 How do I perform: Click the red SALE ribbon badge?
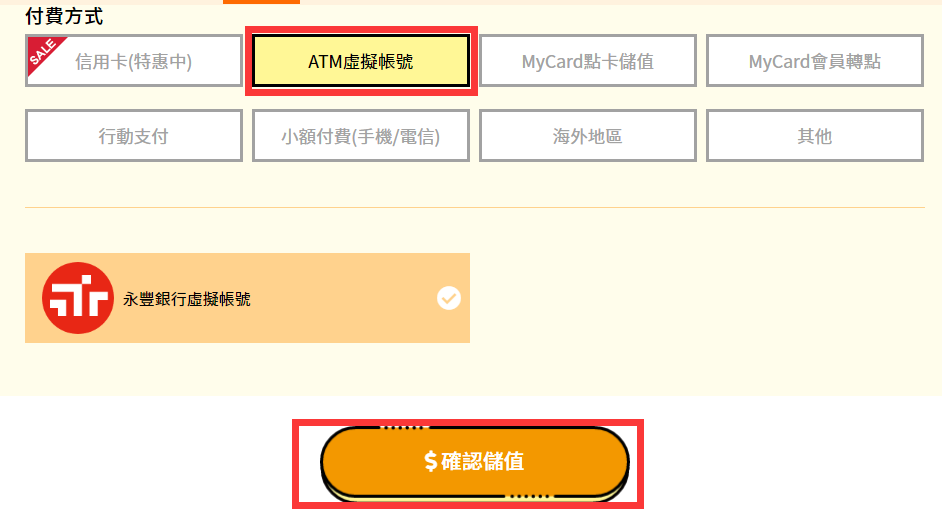43,53
